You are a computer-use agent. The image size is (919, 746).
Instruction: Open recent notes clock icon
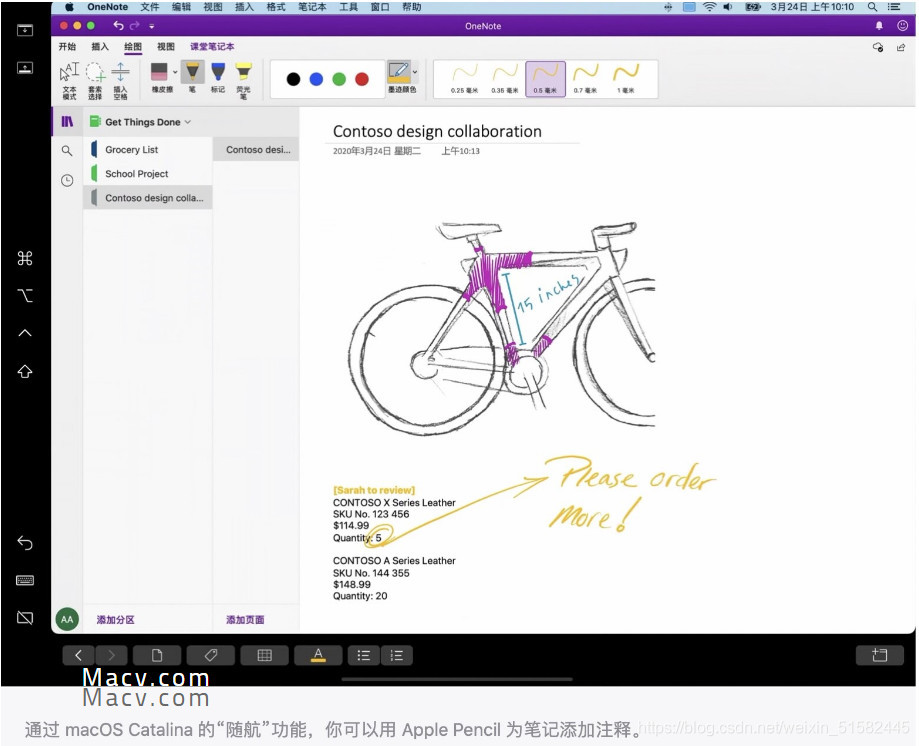tap(67, 180)
